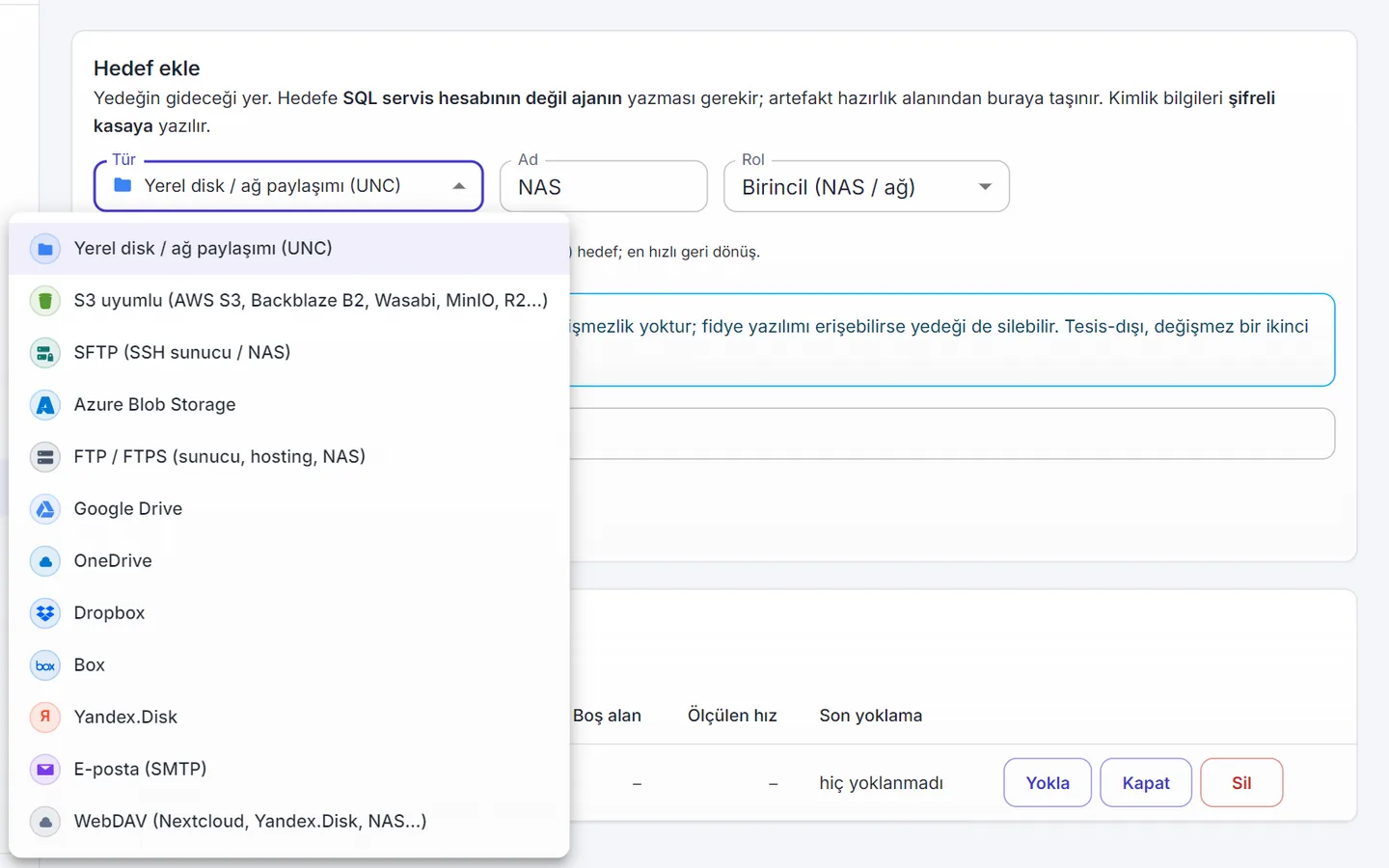Screen dimensions: 1389x868
Task: Choose E-posta (SMTP) option
Action: pos(289,770)
